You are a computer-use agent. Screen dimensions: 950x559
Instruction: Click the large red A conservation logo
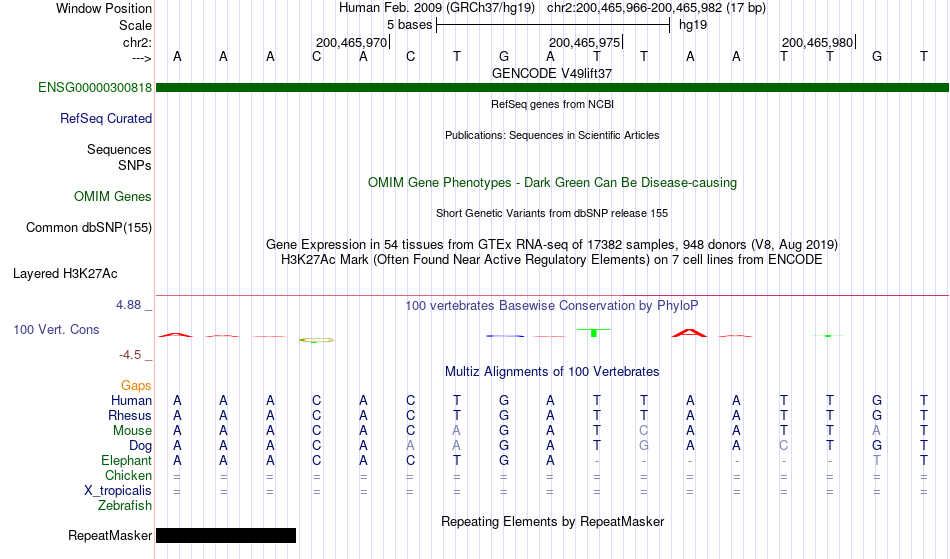click(689, 332)
